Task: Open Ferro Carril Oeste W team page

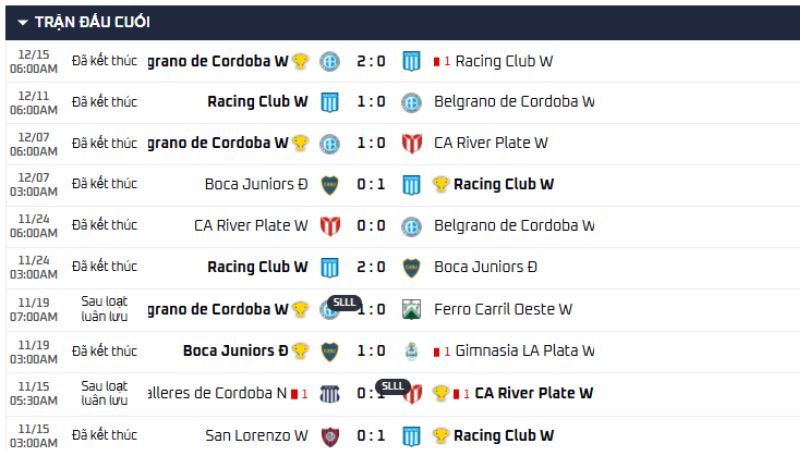Action: pyautogui.click(x=503, y=309)
